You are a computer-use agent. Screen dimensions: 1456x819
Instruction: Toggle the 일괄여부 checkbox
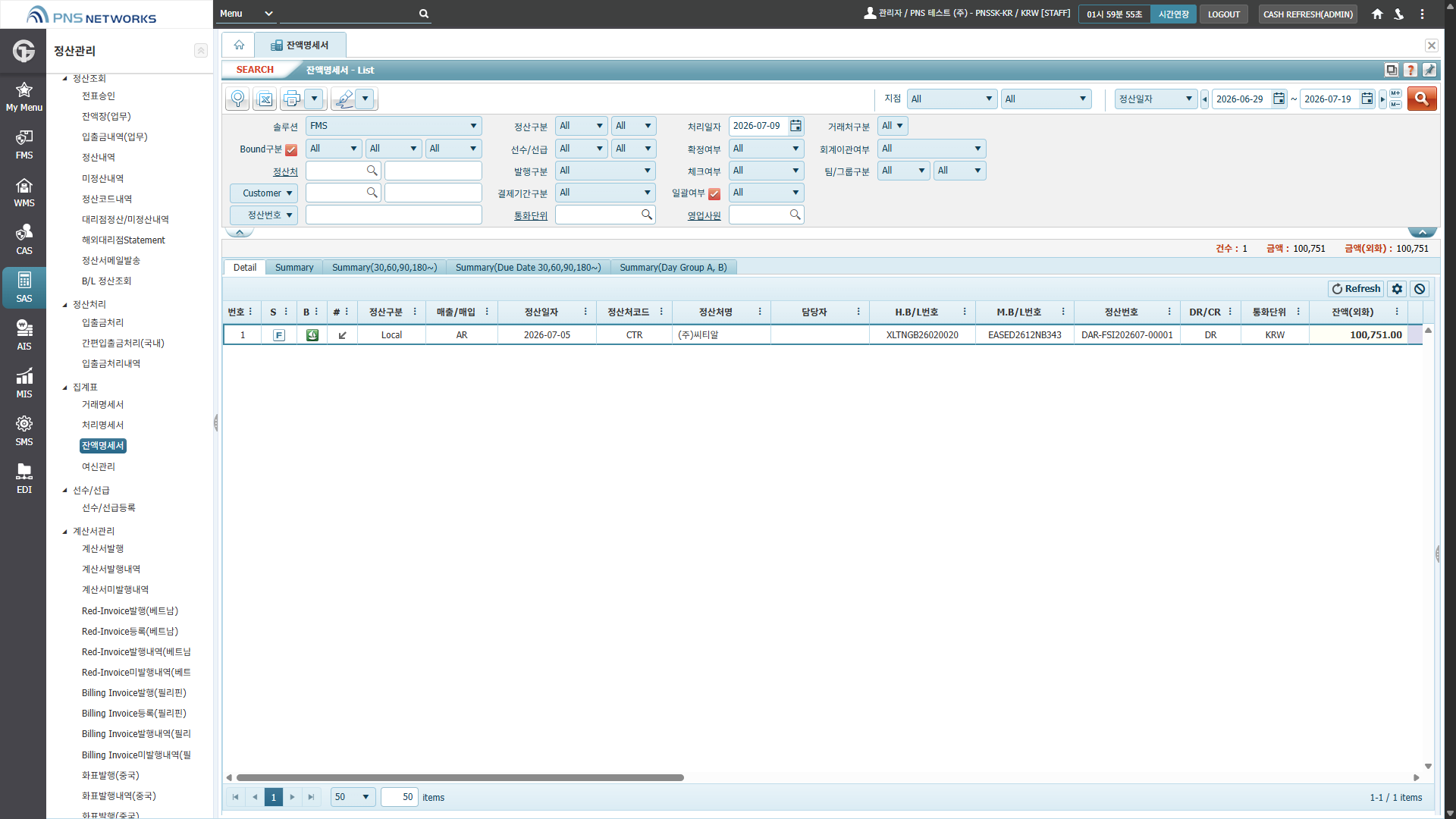tap(714, 194)
